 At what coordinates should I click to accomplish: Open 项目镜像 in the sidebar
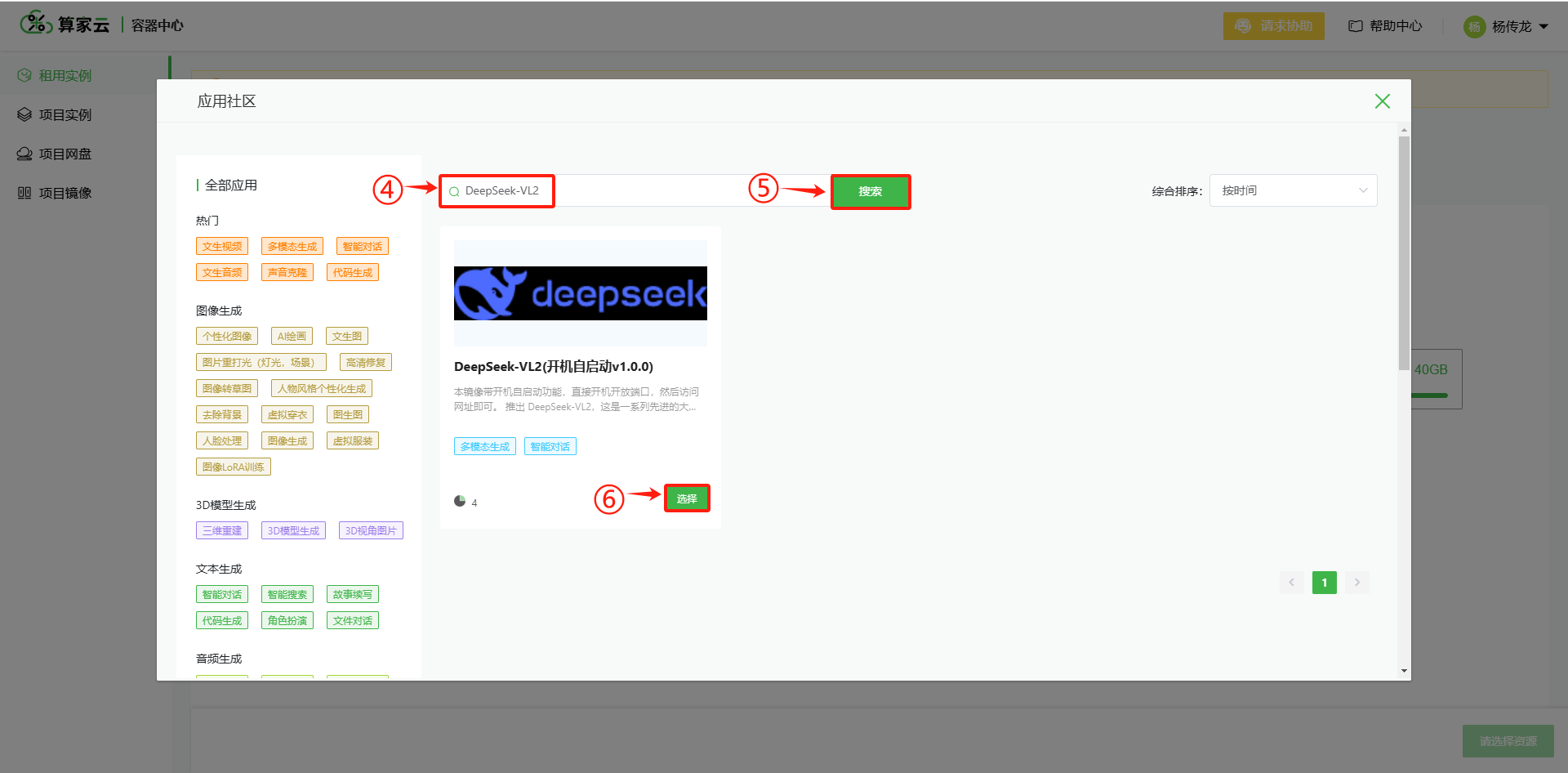pyautogui.click(x=65, y=194)
